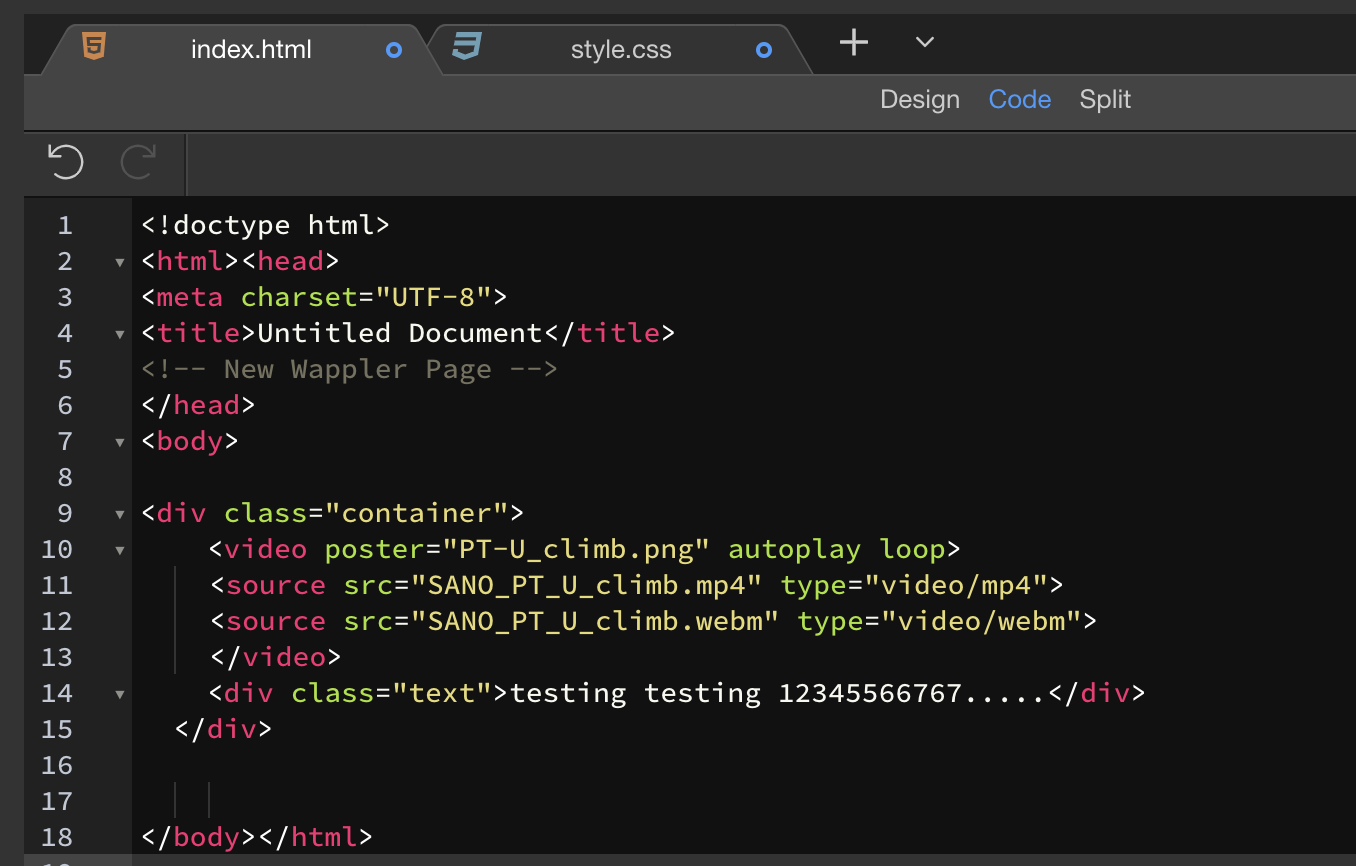Screen dimensions: 1356x866
Task: Open the tab list chevron dropdown
Action: pos(925,42)
